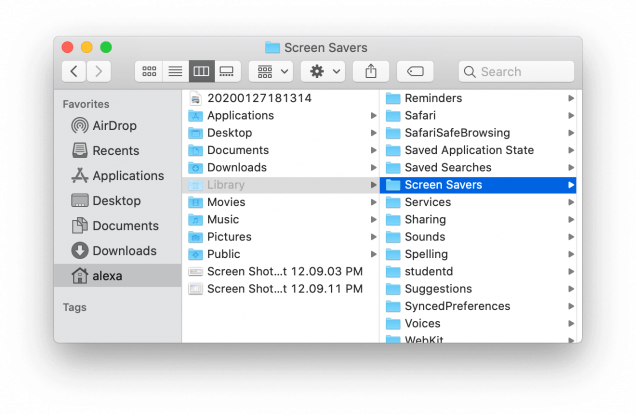This screenshot has width=636, height=414.
Task: Open the gear action menu
Action: click(x=323, y=72)
